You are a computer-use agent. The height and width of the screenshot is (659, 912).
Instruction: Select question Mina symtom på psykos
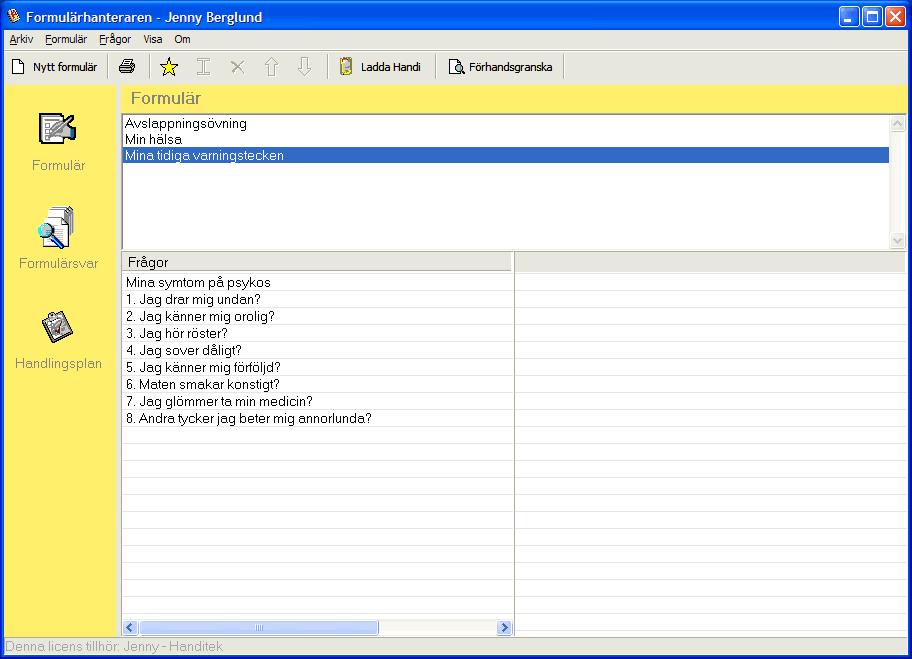coord(318,283)
